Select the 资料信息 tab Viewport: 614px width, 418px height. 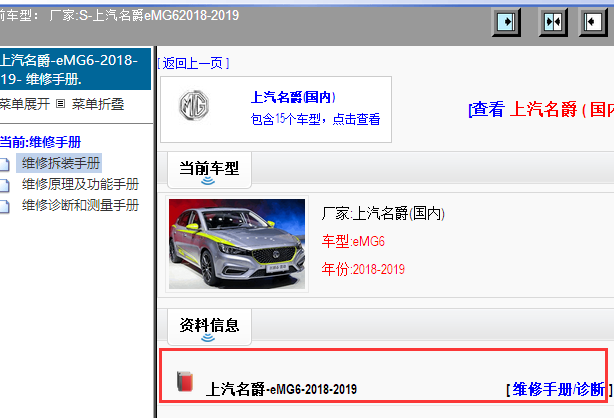pyautogui.click(x=209, y=327)
